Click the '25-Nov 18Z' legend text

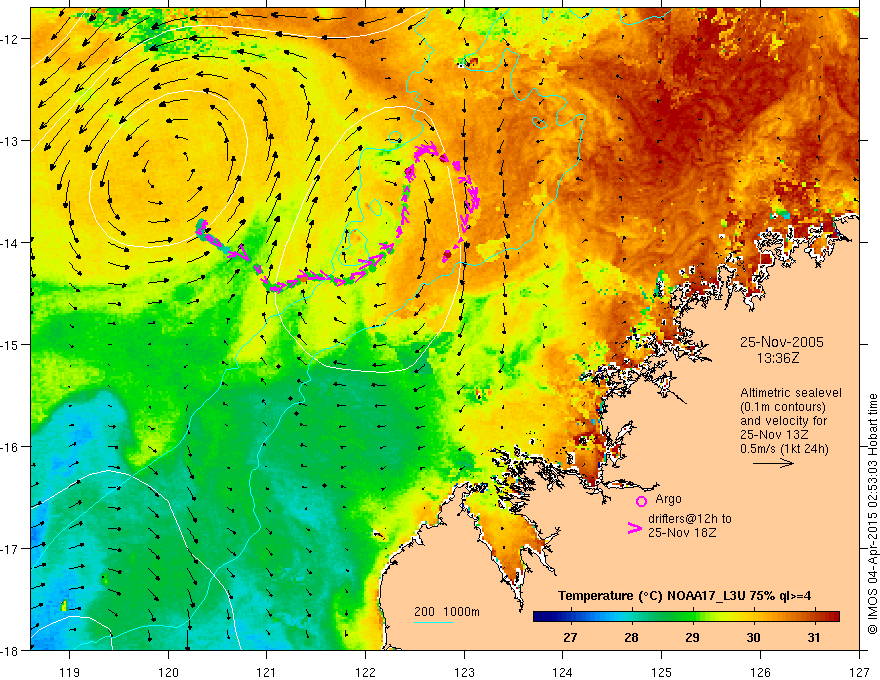pyautogui.click(x=682, y=533)
